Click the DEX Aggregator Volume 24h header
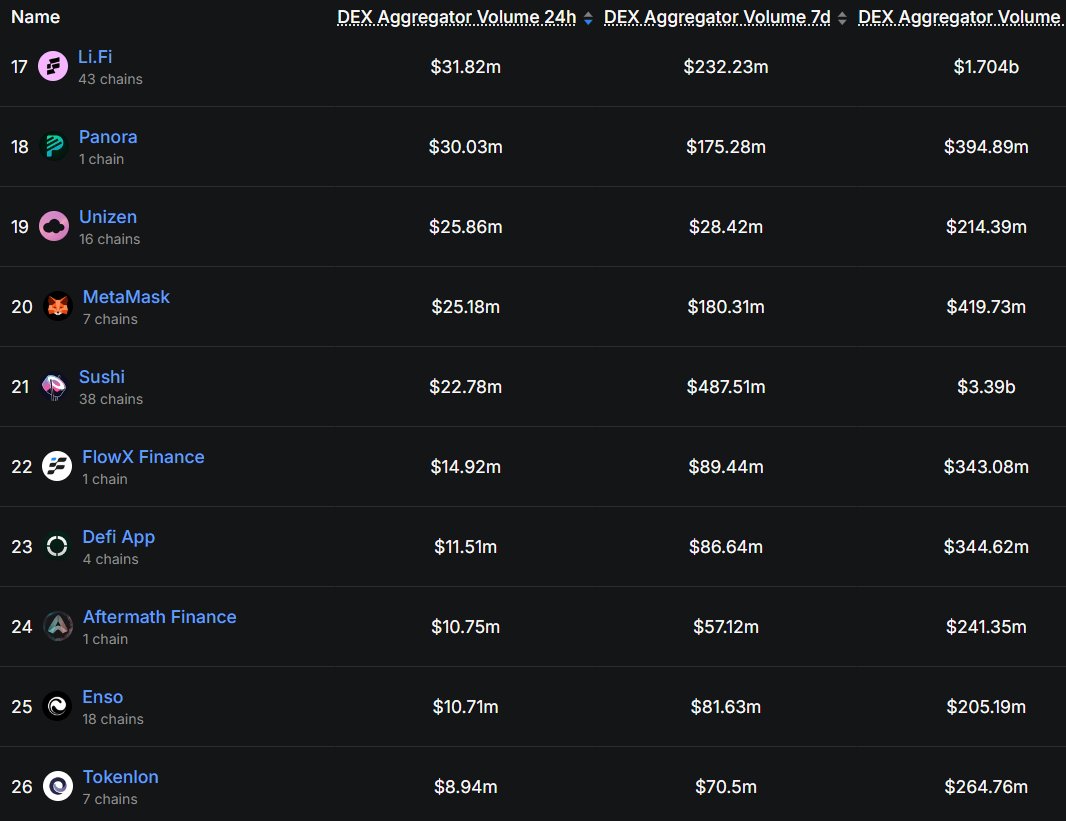 pyautogui.click(x=457, y=18)
